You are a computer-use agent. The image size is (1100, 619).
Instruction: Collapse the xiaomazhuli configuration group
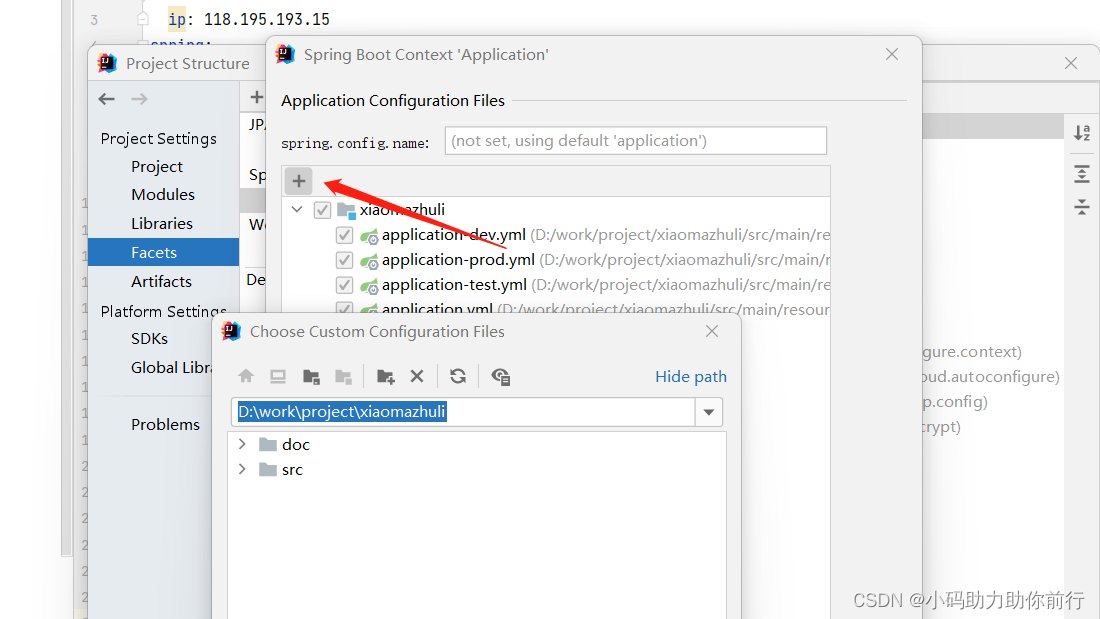pos(296,209)
